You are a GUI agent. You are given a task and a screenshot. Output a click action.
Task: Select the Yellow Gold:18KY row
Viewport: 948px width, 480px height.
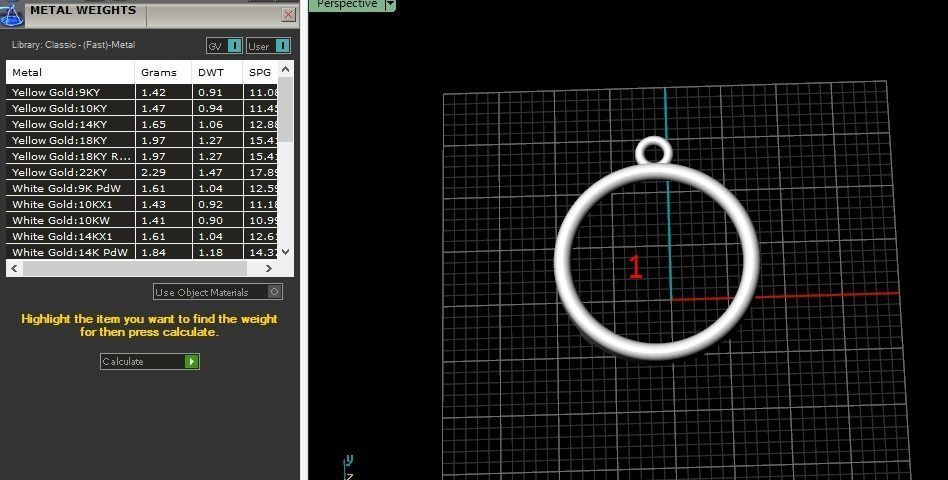click(x=142, y=140)
